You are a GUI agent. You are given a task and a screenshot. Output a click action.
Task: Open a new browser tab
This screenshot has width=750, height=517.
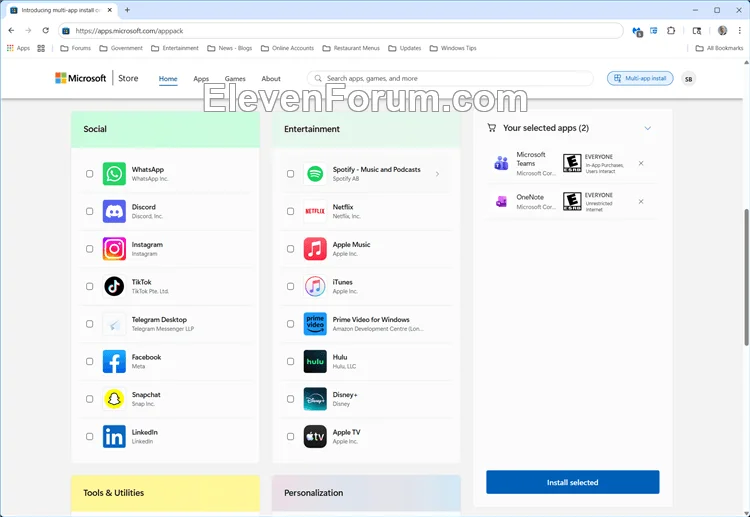[127, 10]
